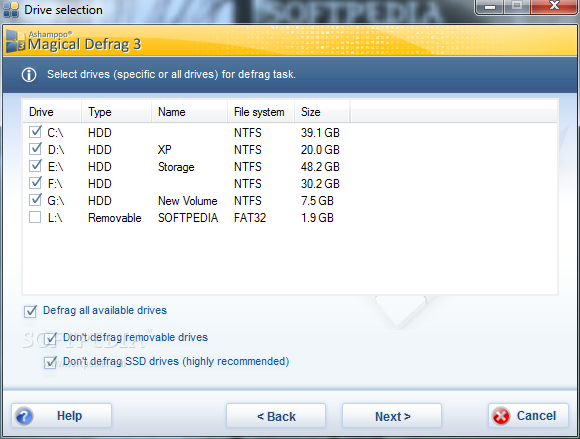The width and height of the screenshot is (580, 439).
Task: Click the Magical Defrag 3 logo icon
Action: [15, 41]
